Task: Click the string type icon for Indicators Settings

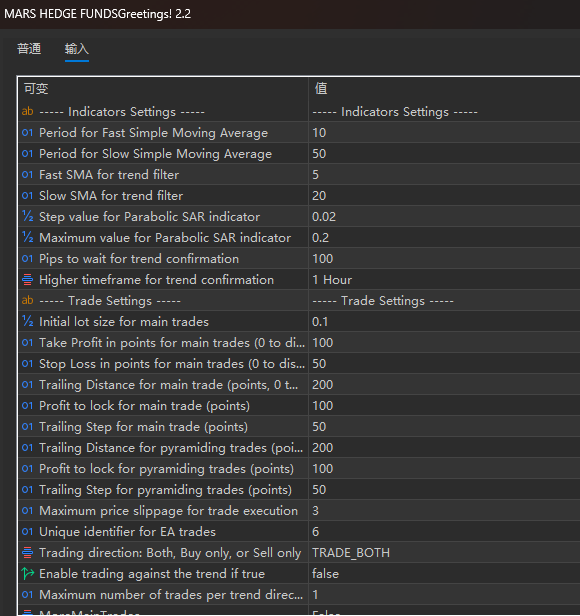Action: [28, 112]
